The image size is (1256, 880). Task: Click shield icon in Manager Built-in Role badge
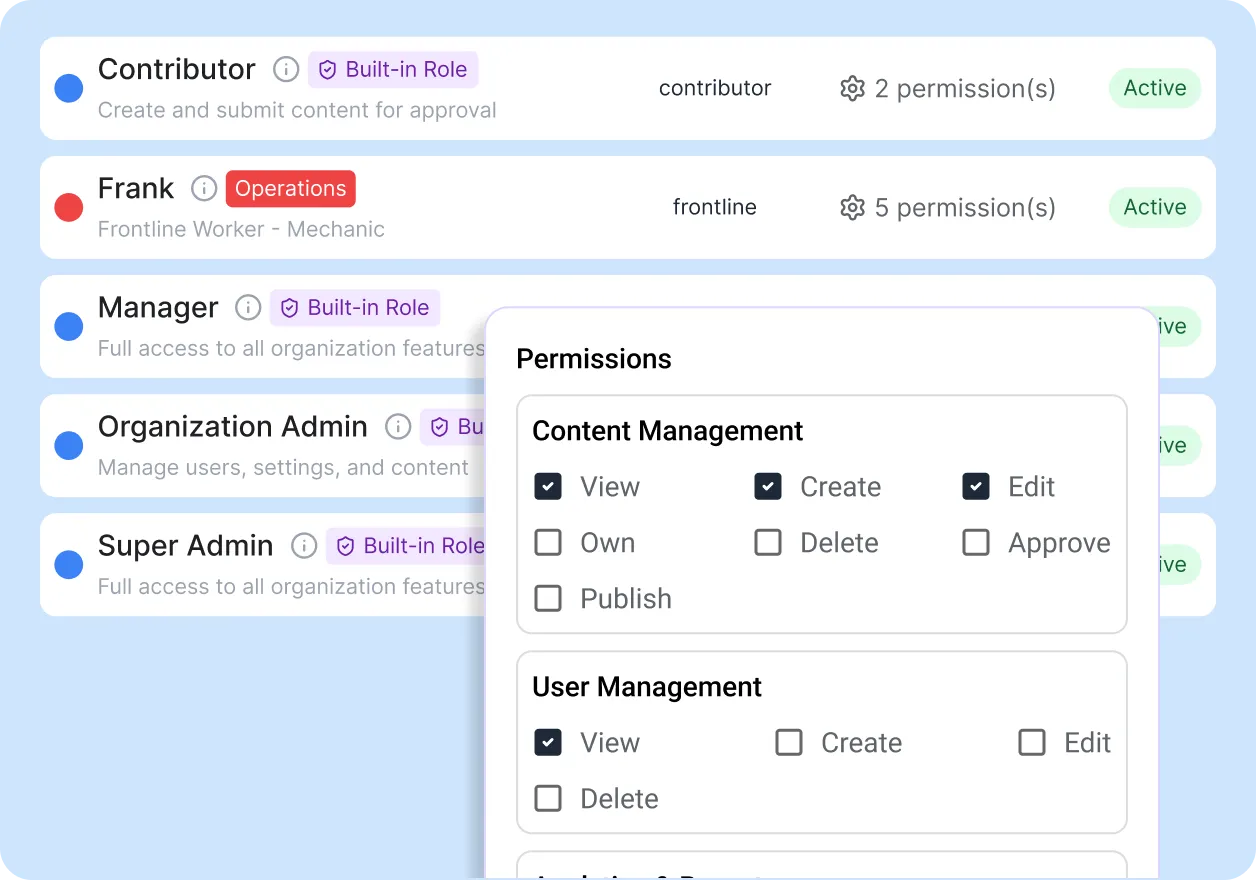(x=289, y=308)
